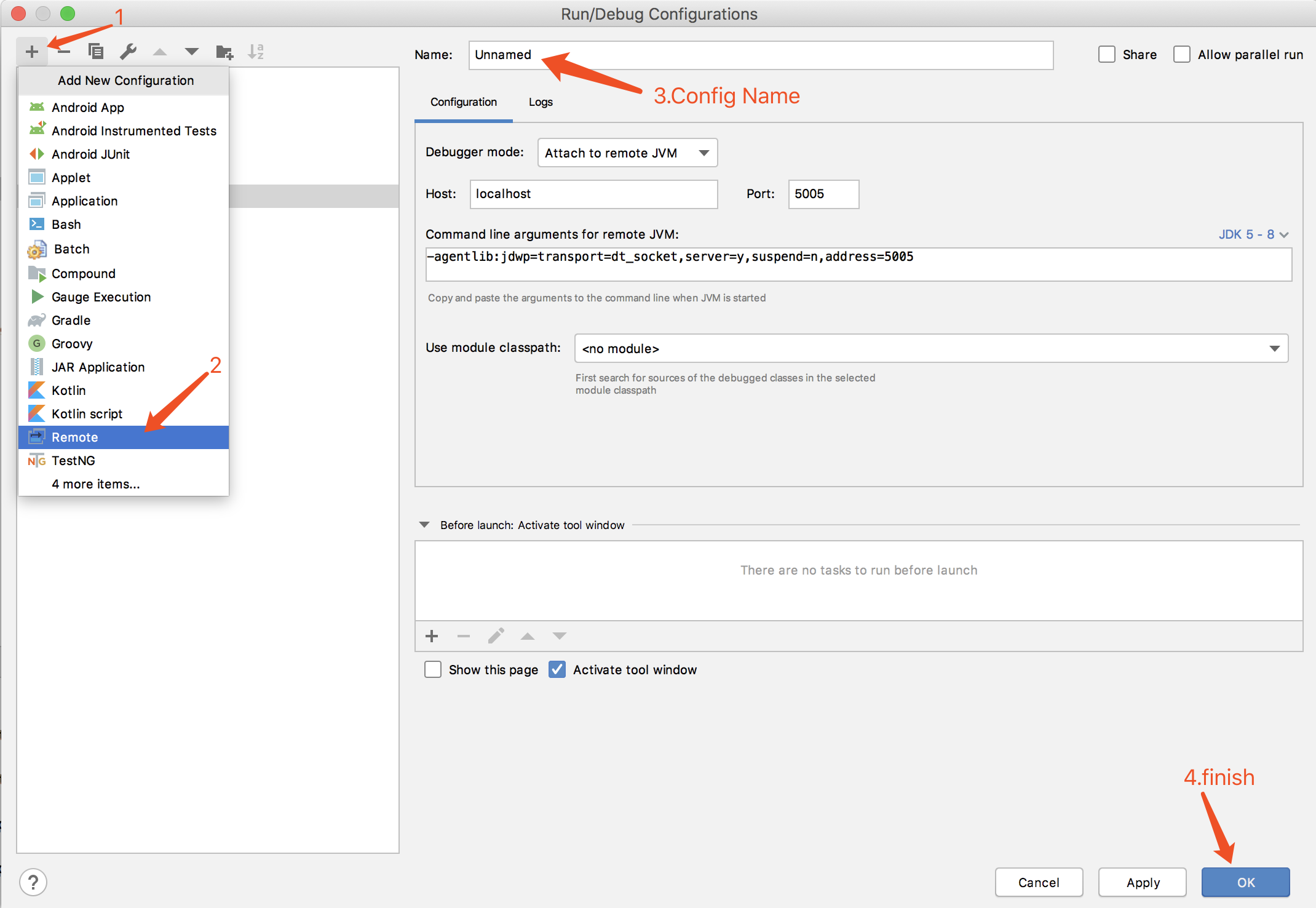Click the copy configuration icon

pyautogui.click(x=96, y=52)
